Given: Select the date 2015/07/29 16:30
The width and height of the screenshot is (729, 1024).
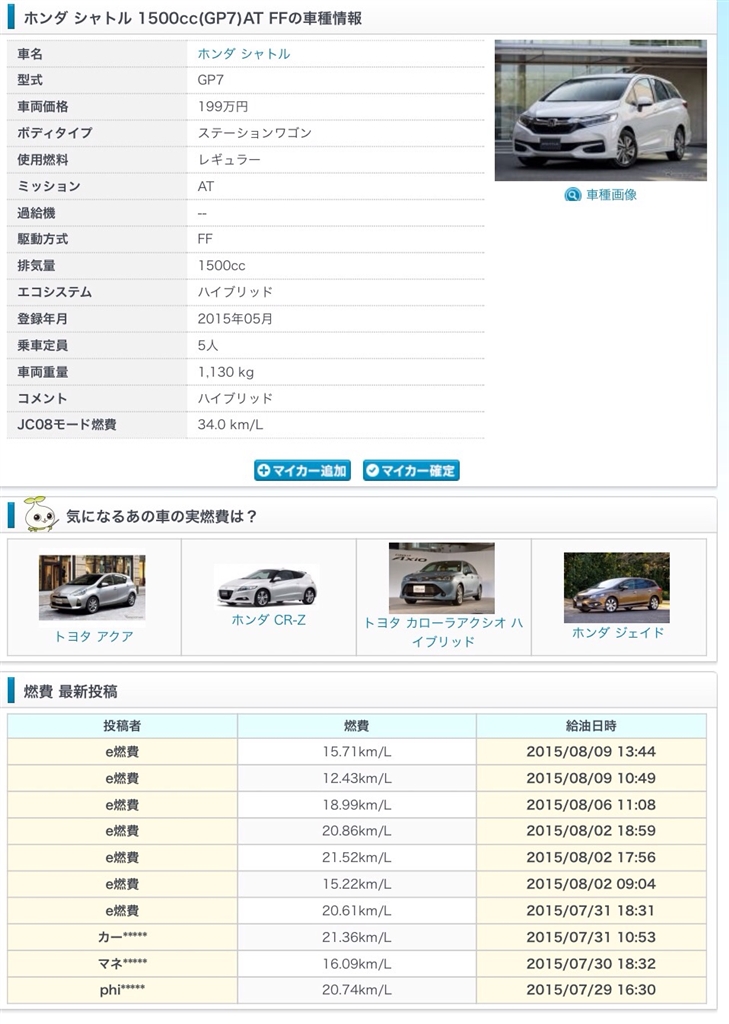Looking at the screenshot, I should click(x=591, y=990).
